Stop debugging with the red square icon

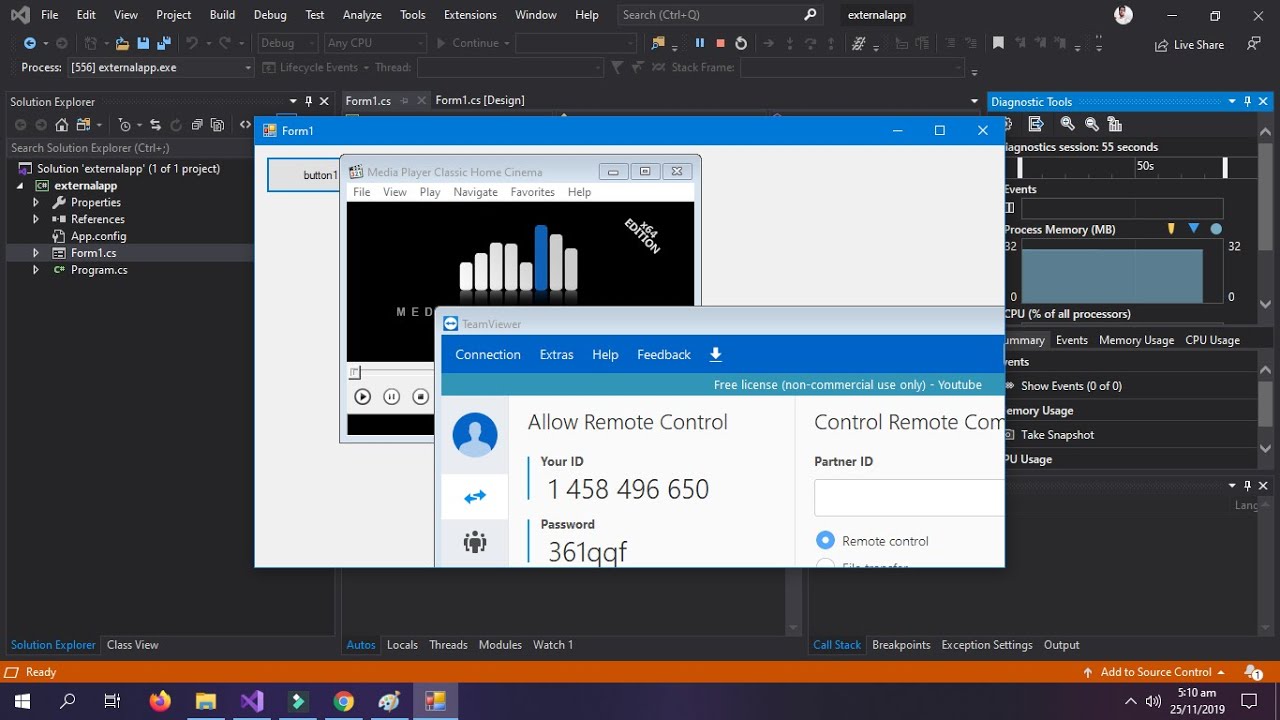[x=720, y=43]
